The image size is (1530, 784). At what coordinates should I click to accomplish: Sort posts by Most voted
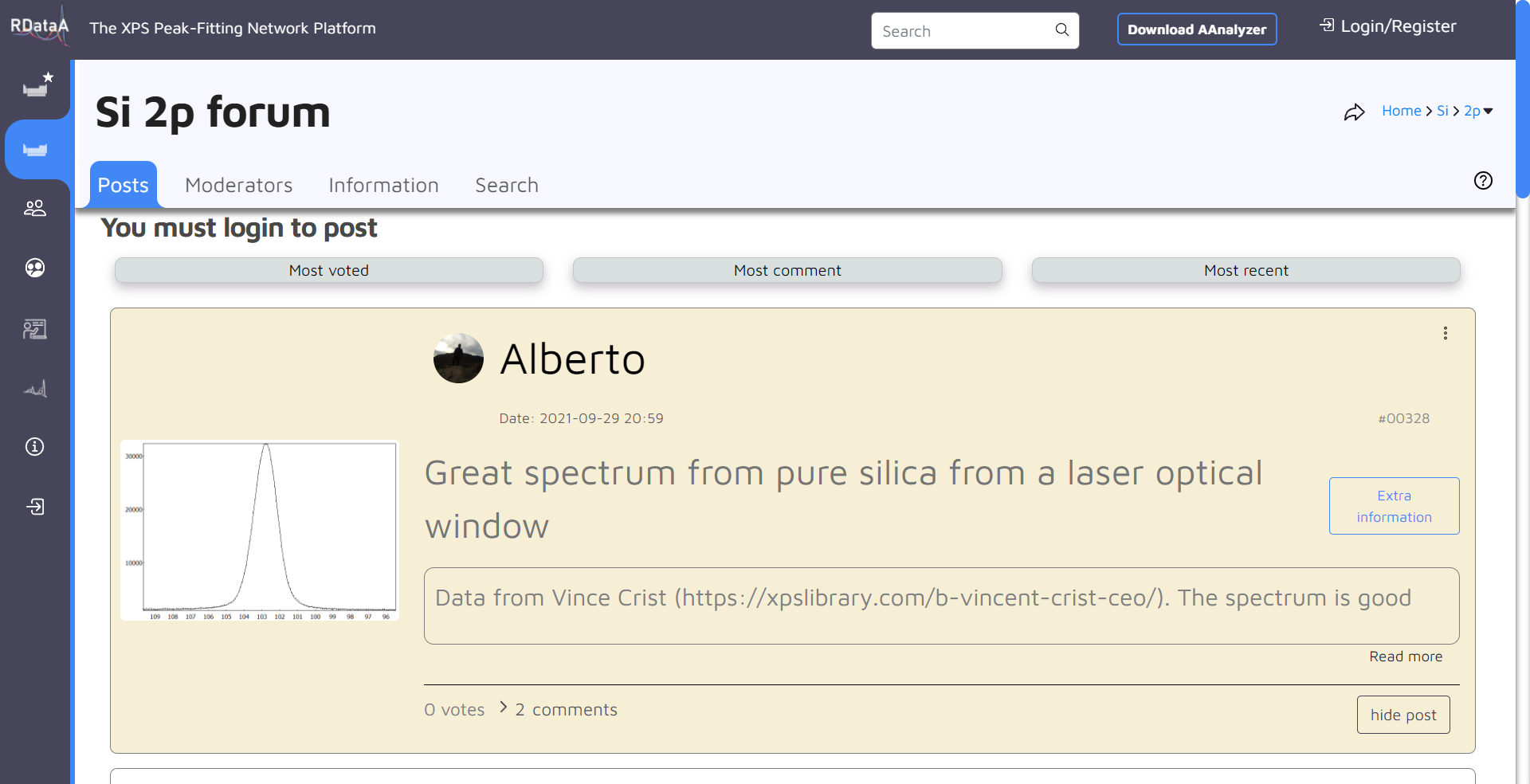click(x=328, y=271)
